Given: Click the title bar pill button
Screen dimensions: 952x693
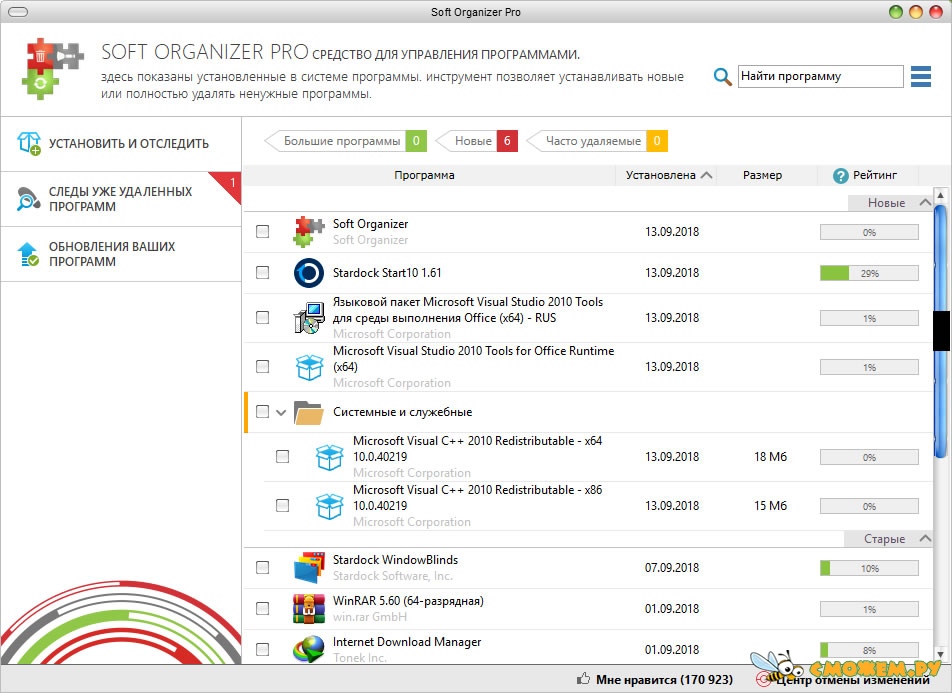Looking at the screenshot, I should [x=18, y=12].
